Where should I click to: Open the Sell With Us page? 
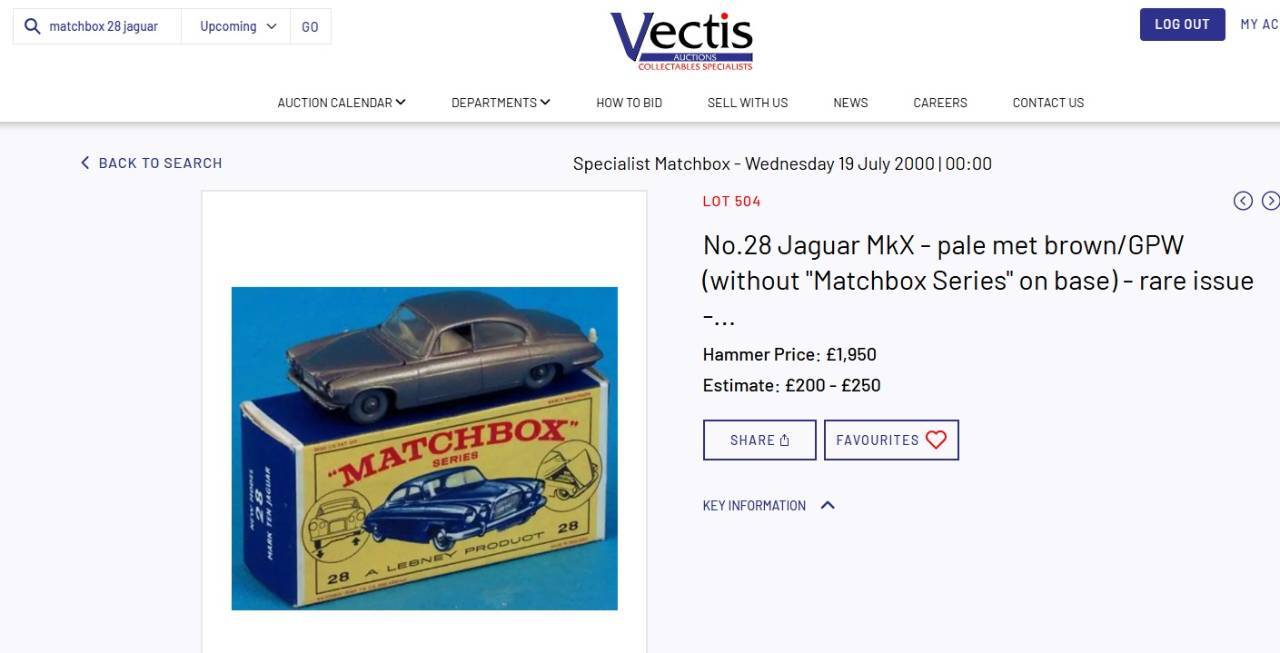[x=747, y=102]
